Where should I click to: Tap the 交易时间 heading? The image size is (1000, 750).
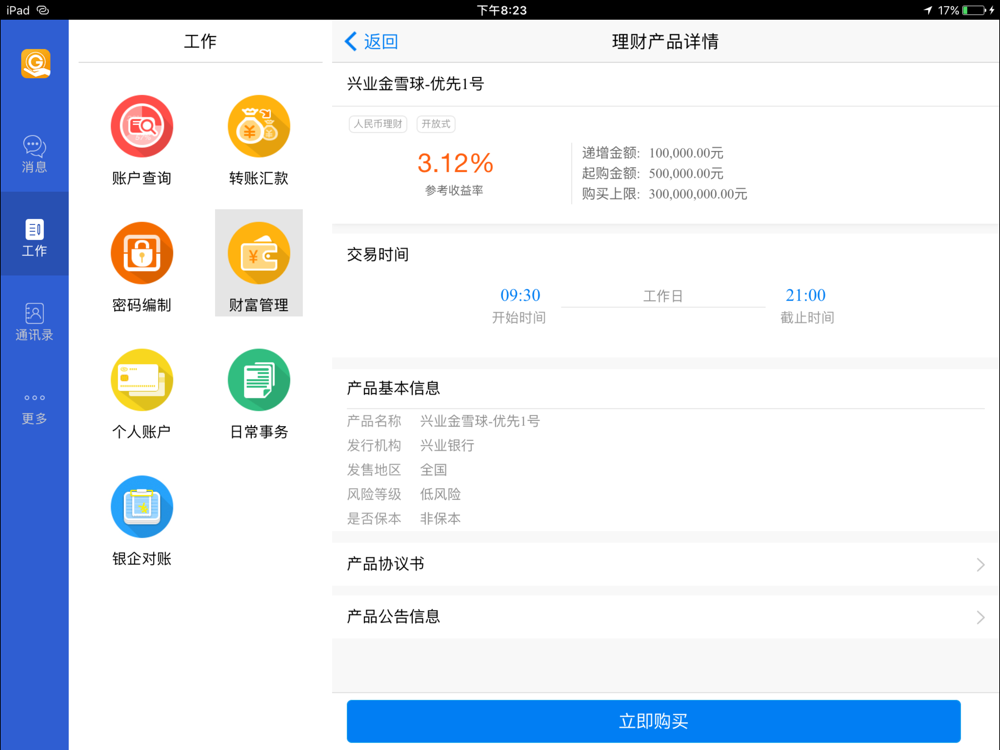pos(378,255)
